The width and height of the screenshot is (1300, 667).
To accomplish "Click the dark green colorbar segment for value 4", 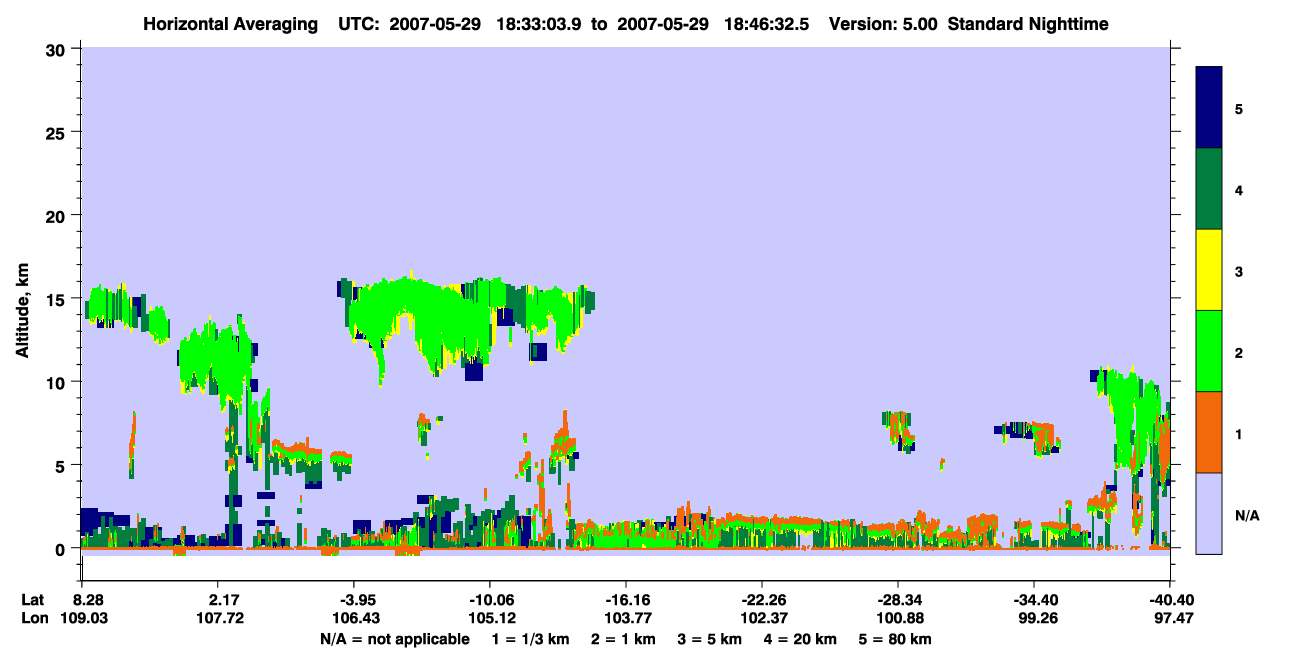I will [x=1209, y=189].
